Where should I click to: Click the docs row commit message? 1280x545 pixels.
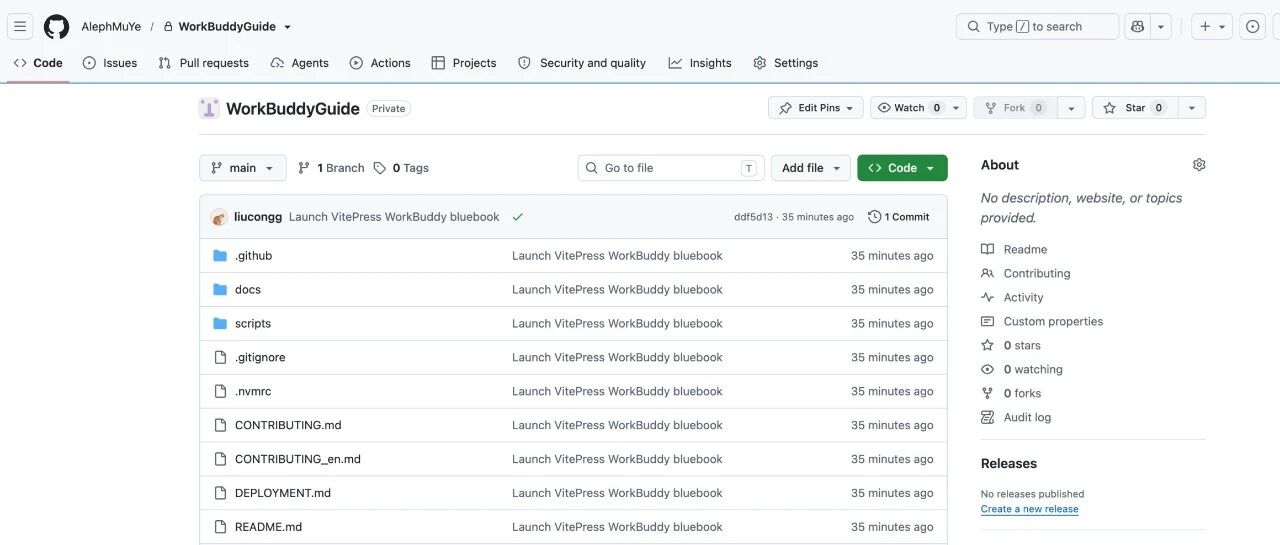coord(617,290)
